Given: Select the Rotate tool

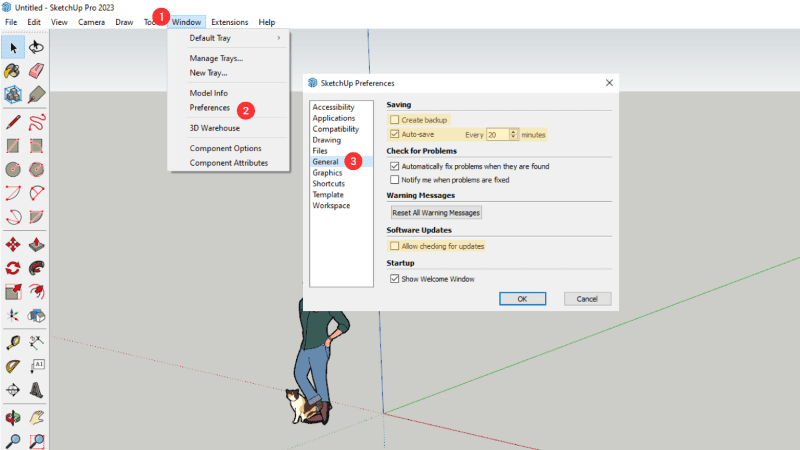Looking at the screenshot, I should [14, 268].
